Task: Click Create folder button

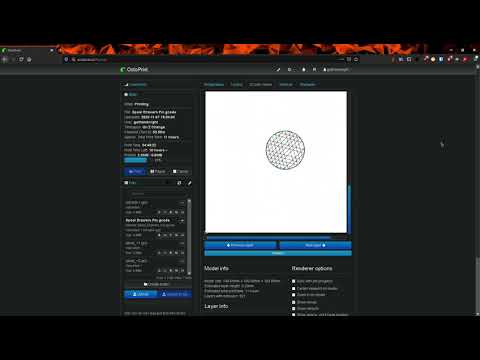Action: click(x=157, y=284)
